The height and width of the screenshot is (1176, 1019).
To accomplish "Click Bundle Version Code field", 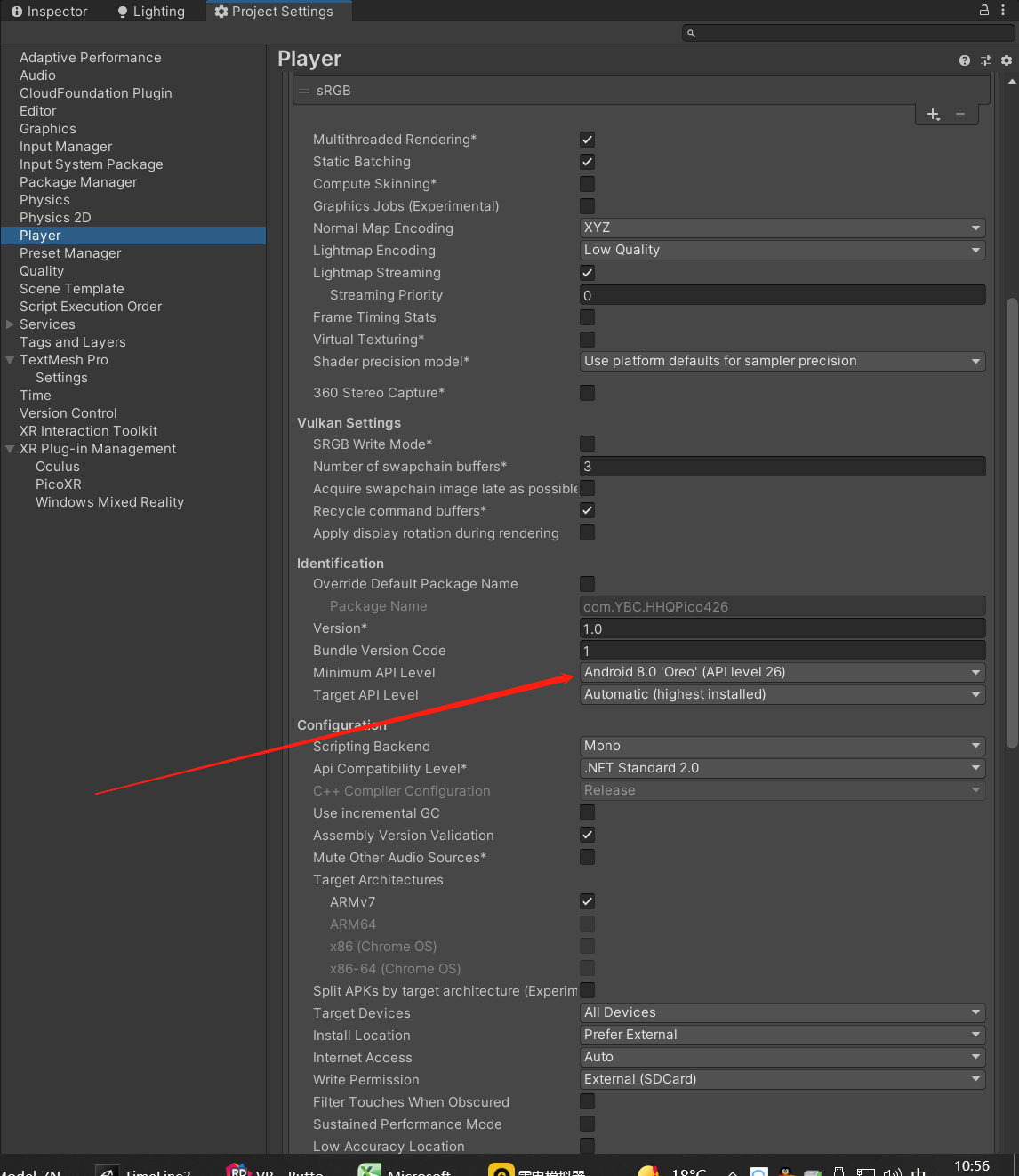I will 782,651.
